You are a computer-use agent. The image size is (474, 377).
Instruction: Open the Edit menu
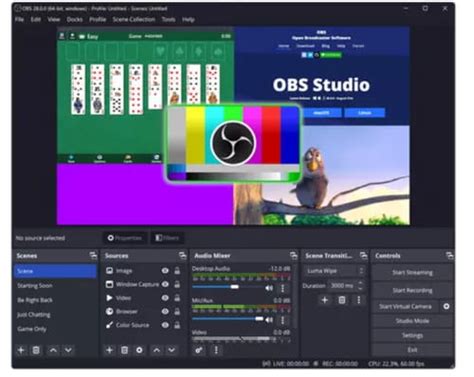tap(35, 19)
